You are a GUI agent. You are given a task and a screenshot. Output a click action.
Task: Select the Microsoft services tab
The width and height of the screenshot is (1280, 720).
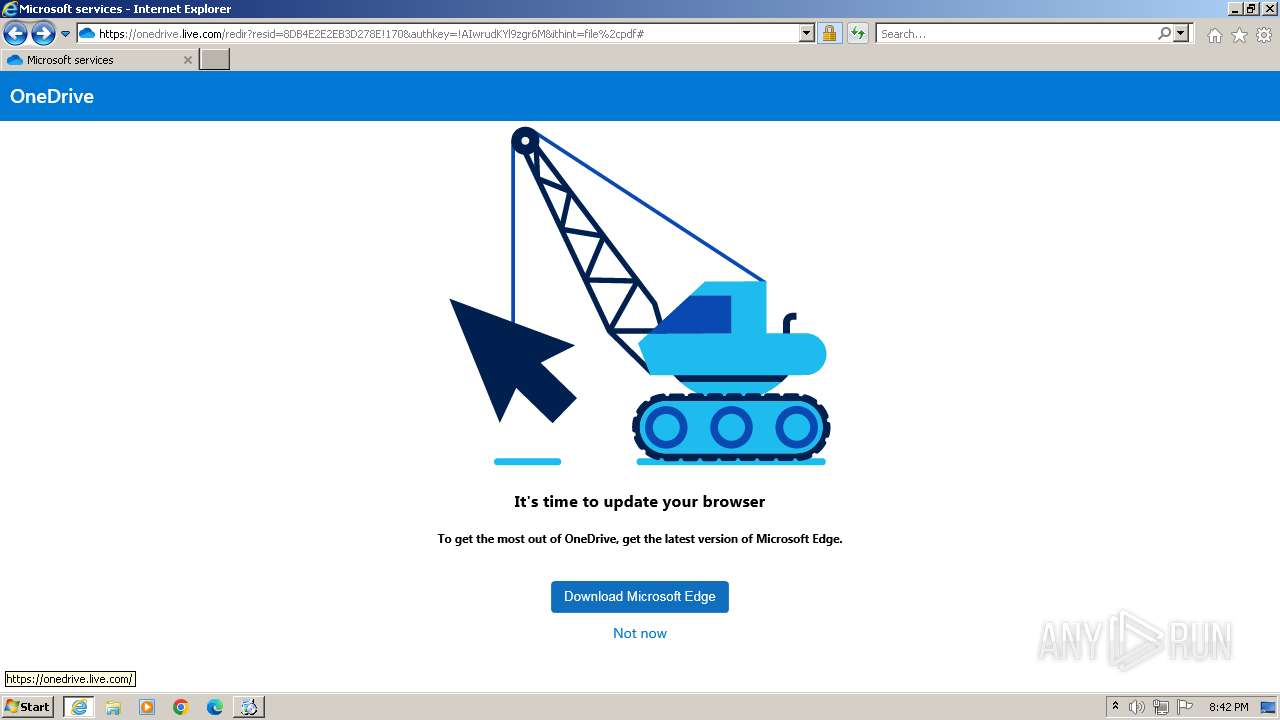pyautogui.click(x=98, y=60)
